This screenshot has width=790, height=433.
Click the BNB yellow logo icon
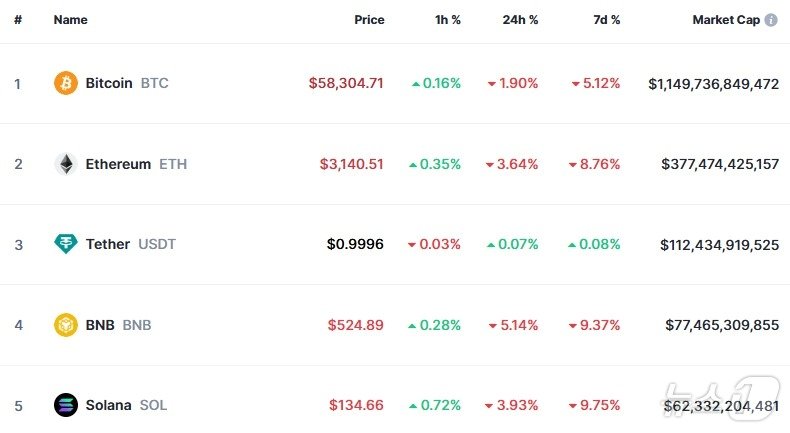66,325
